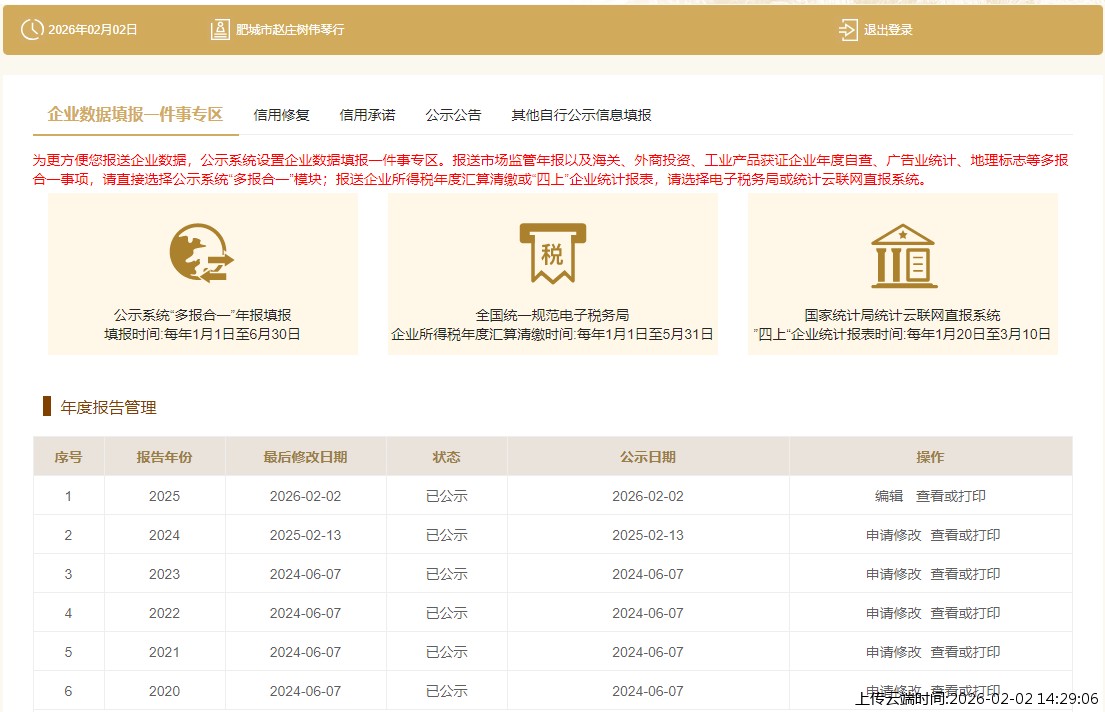Click the 国家统计局统计云联网直报系统 card text
The image size is (1105, 712).
[902, 315]
